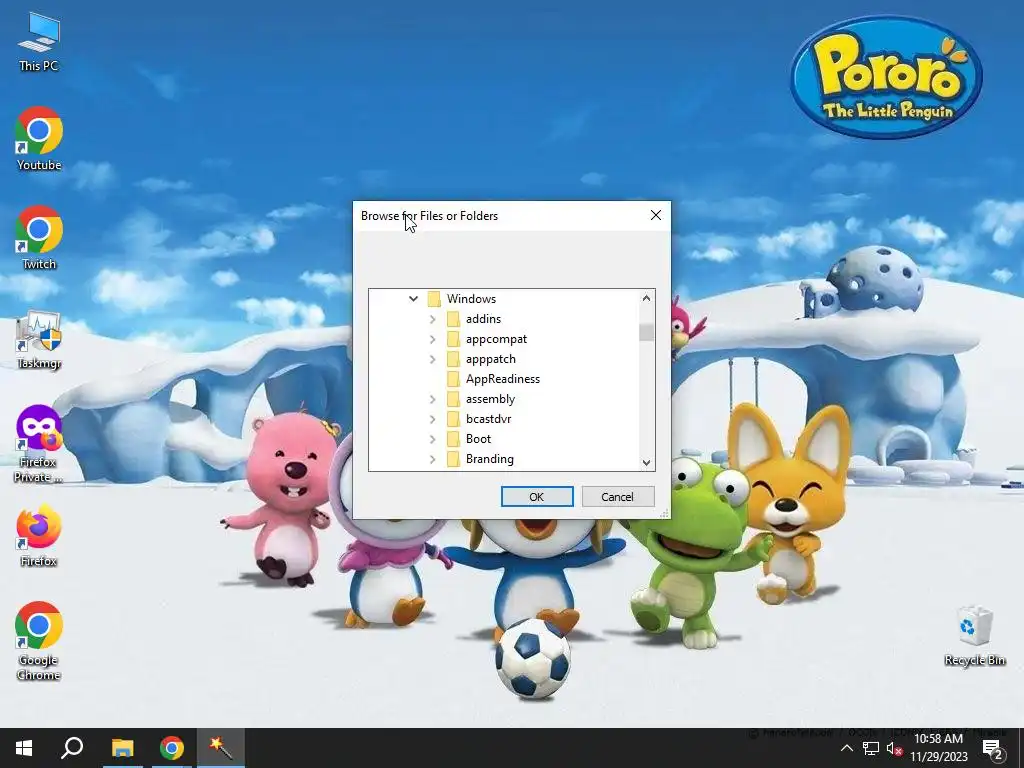Screen dimensions: 1024x768
Task: Open Google Chrome desktop shortcut
Action: point(39,641)
